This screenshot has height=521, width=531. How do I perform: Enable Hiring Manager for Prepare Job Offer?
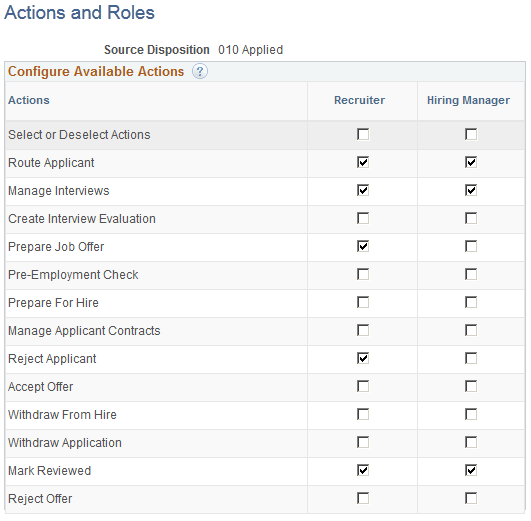coord(471,246)
